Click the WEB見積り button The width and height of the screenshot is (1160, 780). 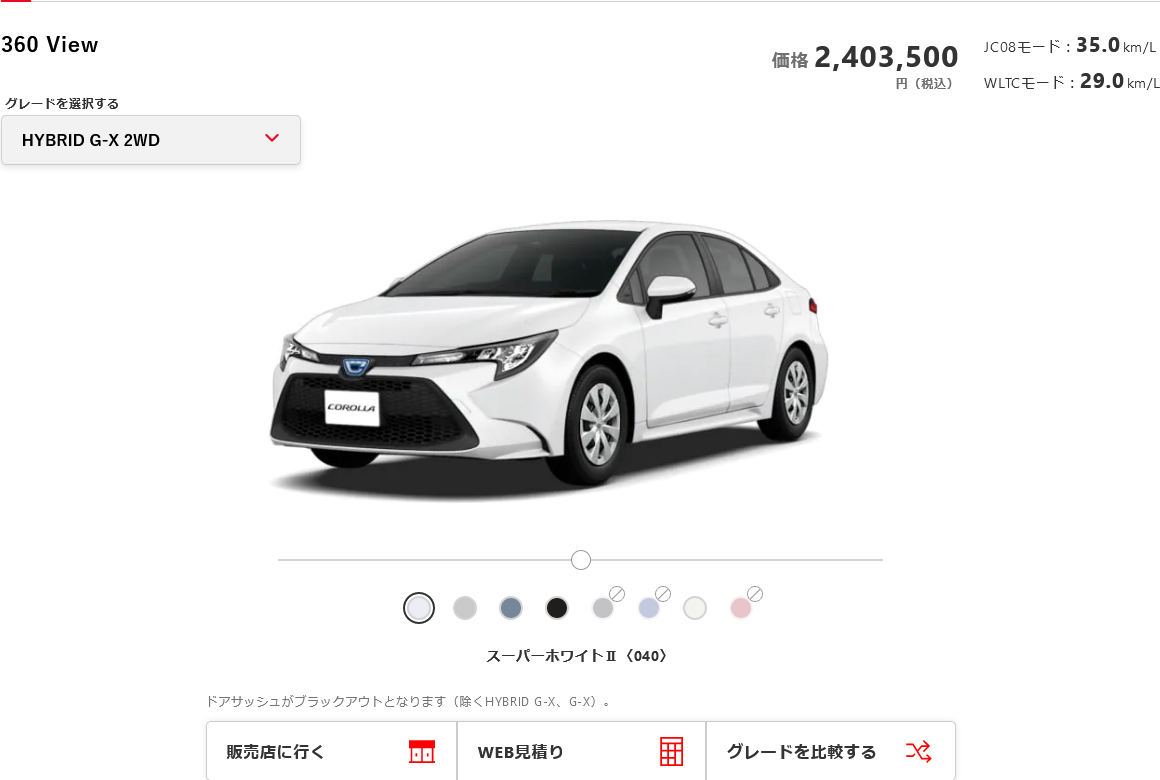click(x=581, y=751)
